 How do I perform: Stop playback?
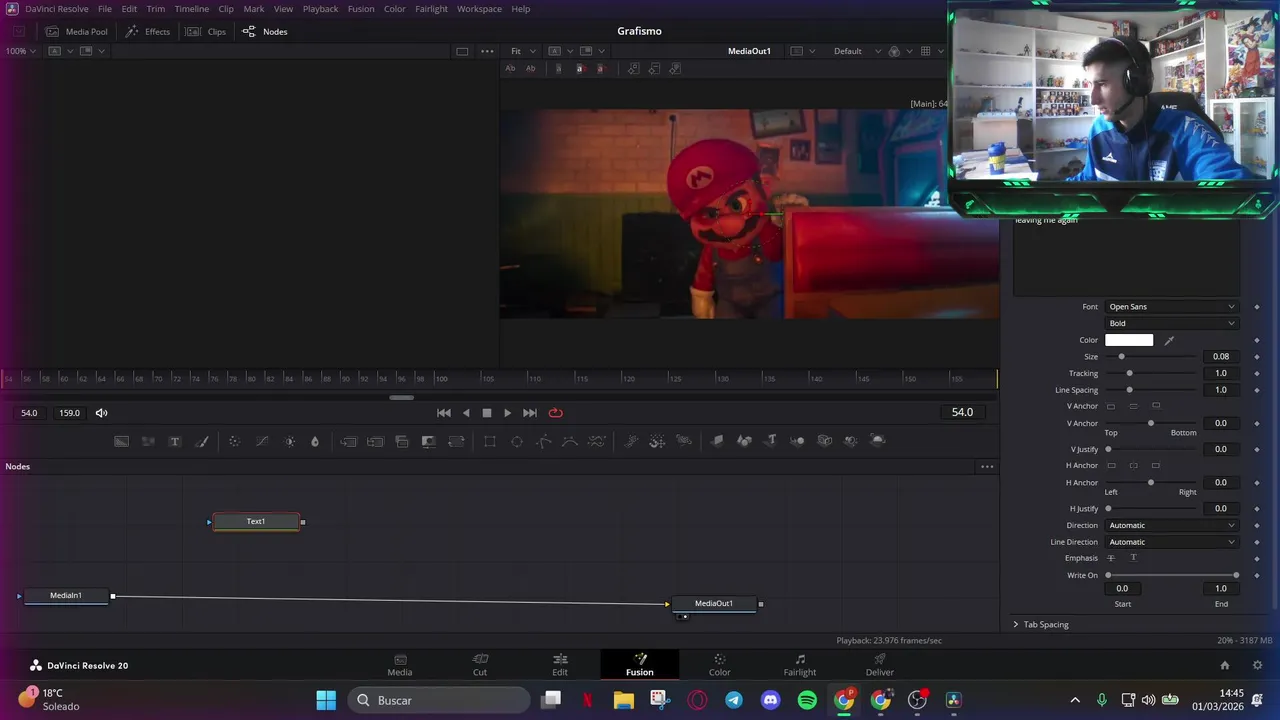487,413
